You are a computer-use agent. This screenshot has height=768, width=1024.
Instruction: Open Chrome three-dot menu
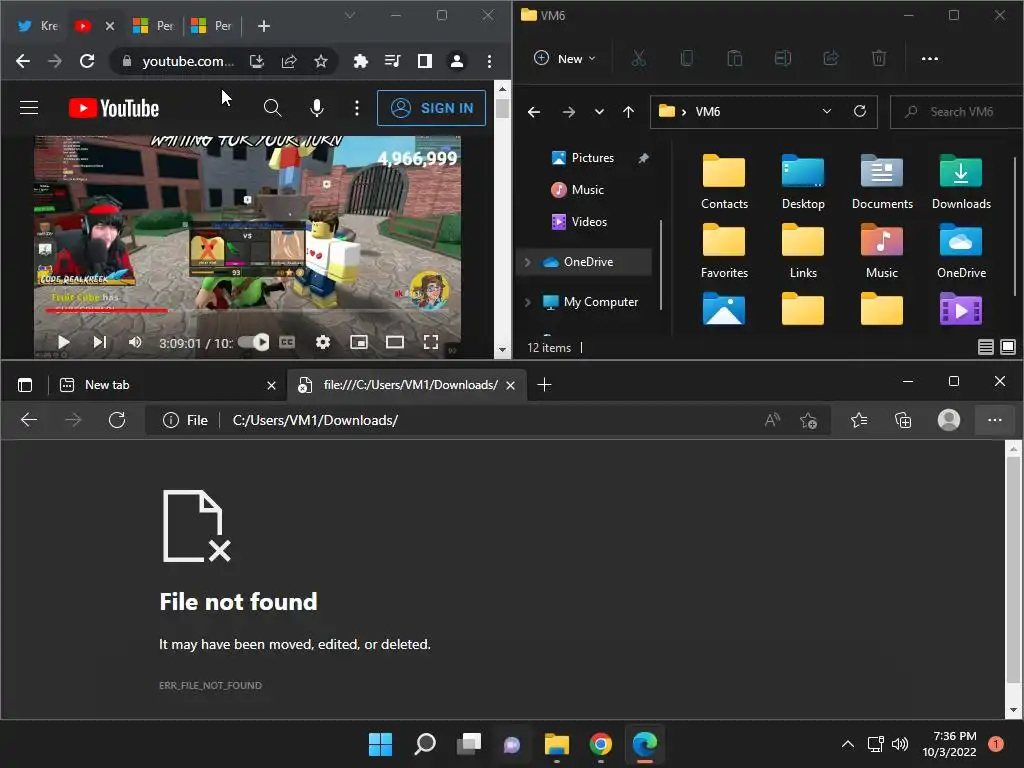coord(489,61)
